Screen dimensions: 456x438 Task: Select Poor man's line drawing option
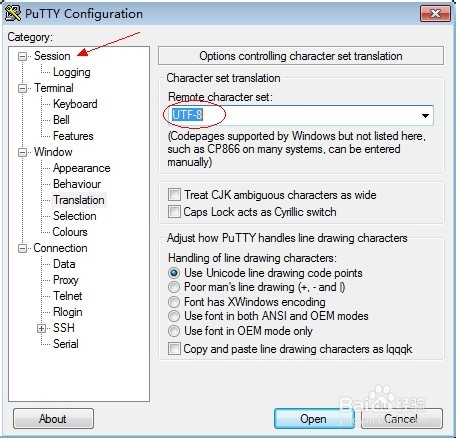(x=174, y=287)
